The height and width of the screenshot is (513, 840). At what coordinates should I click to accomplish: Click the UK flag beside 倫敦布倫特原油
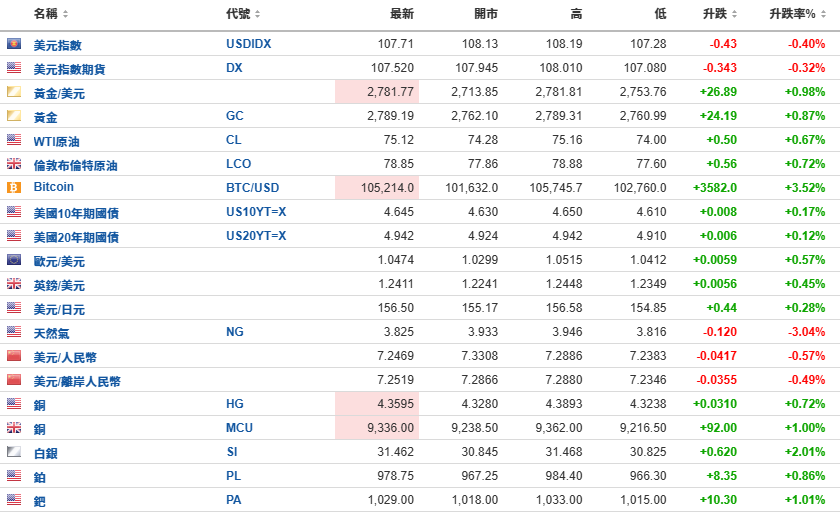14,164
